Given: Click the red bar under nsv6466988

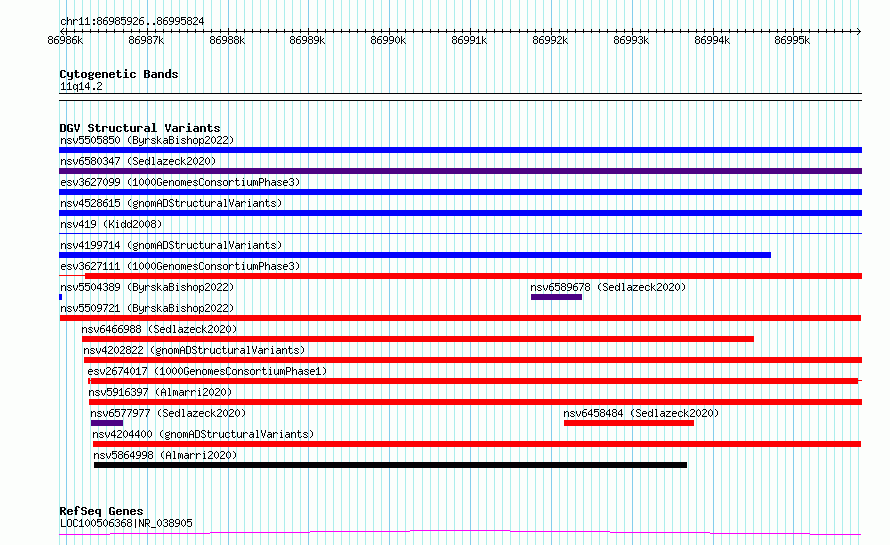Looking at the screenshot, I should point(418,339).
